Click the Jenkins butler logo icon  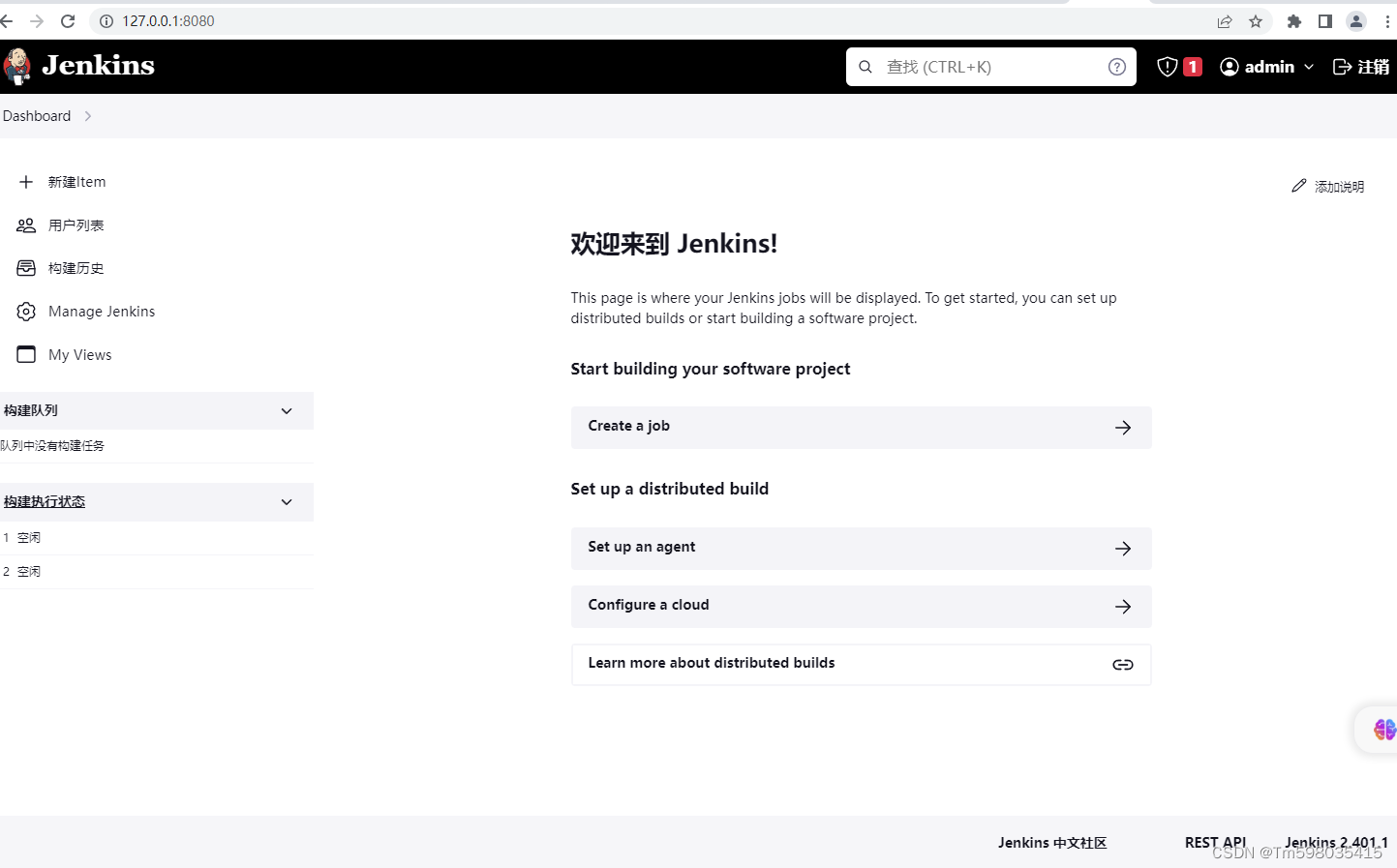(x=16, y=66)
